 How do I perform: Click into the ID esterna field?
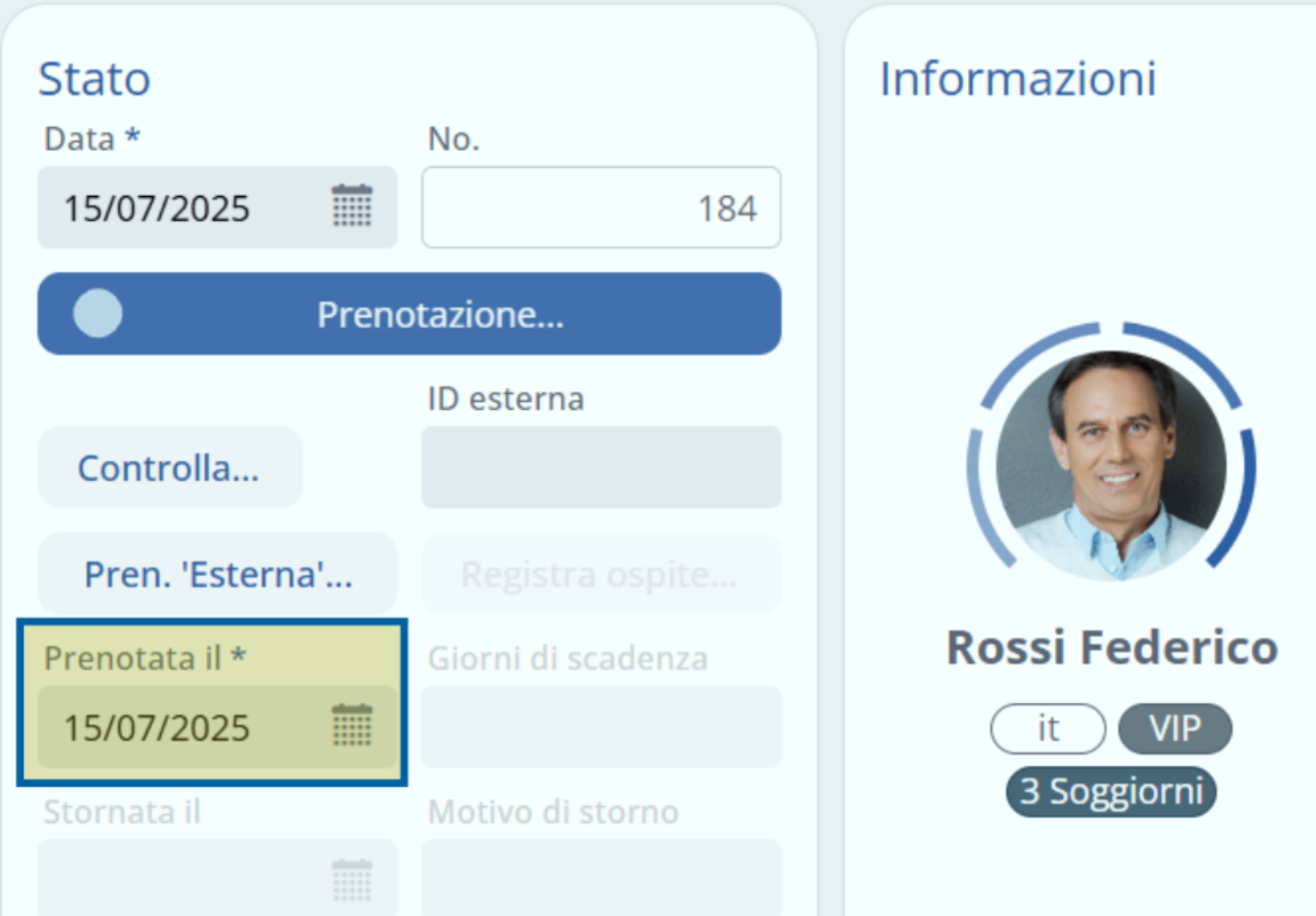click(x=600, y=467)
